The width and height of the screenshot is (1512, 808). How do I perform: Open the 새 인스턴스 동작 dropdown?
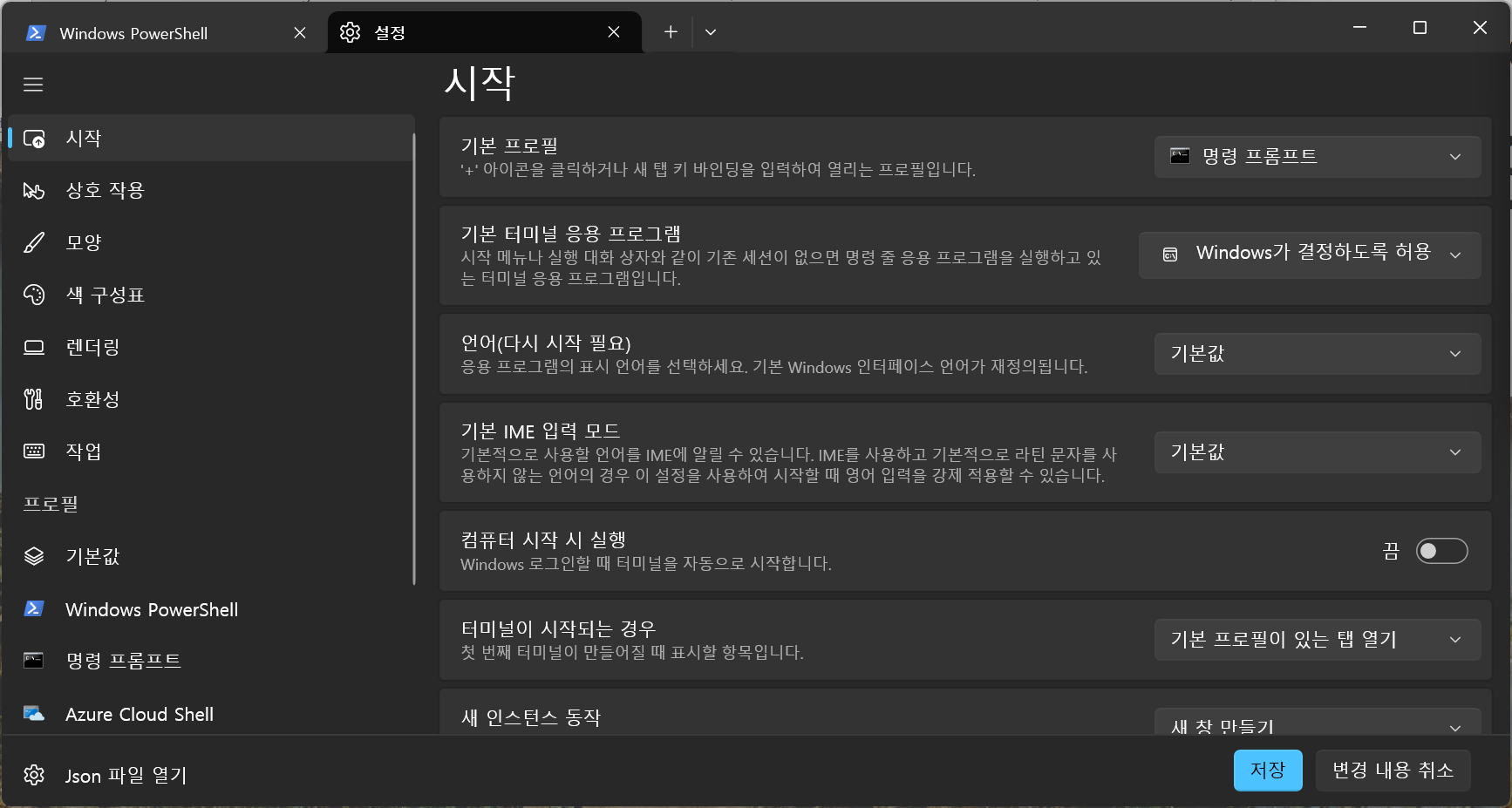(1318, 722)
